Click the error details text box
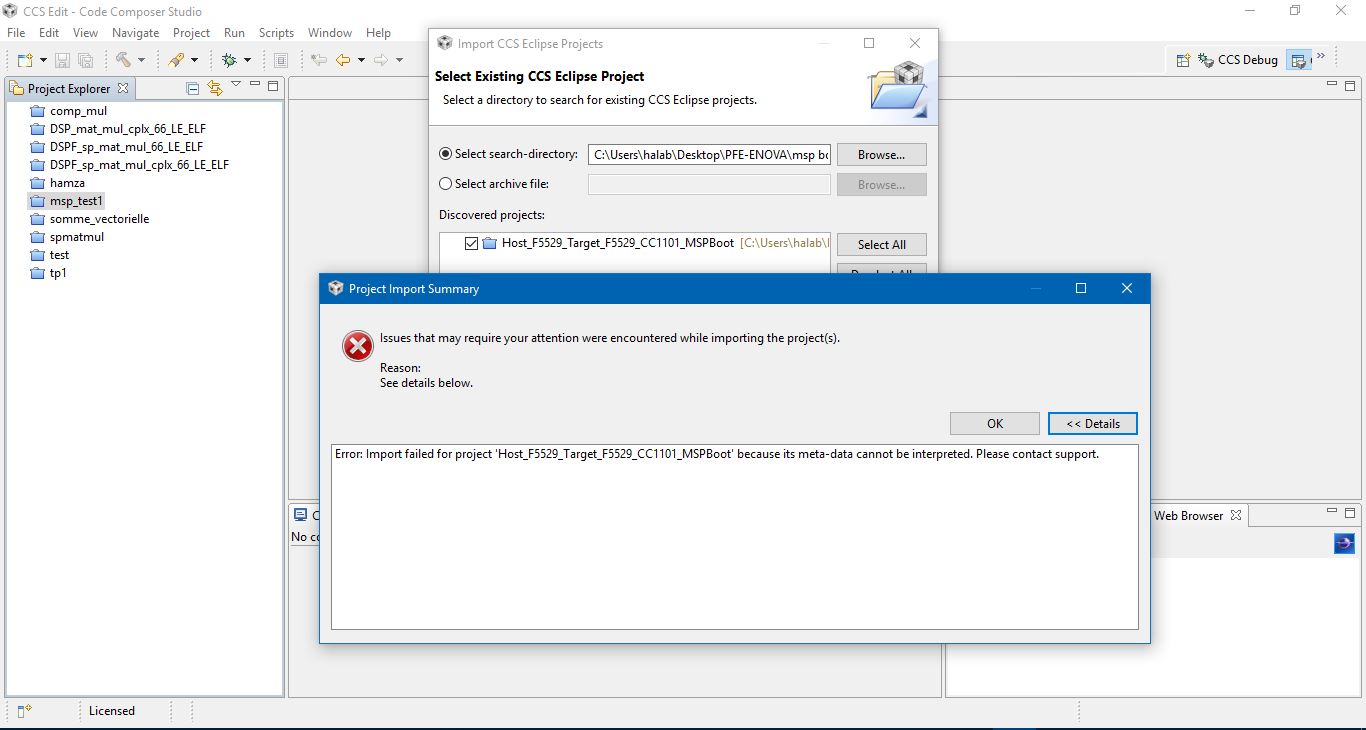 [x=735, y=537]
